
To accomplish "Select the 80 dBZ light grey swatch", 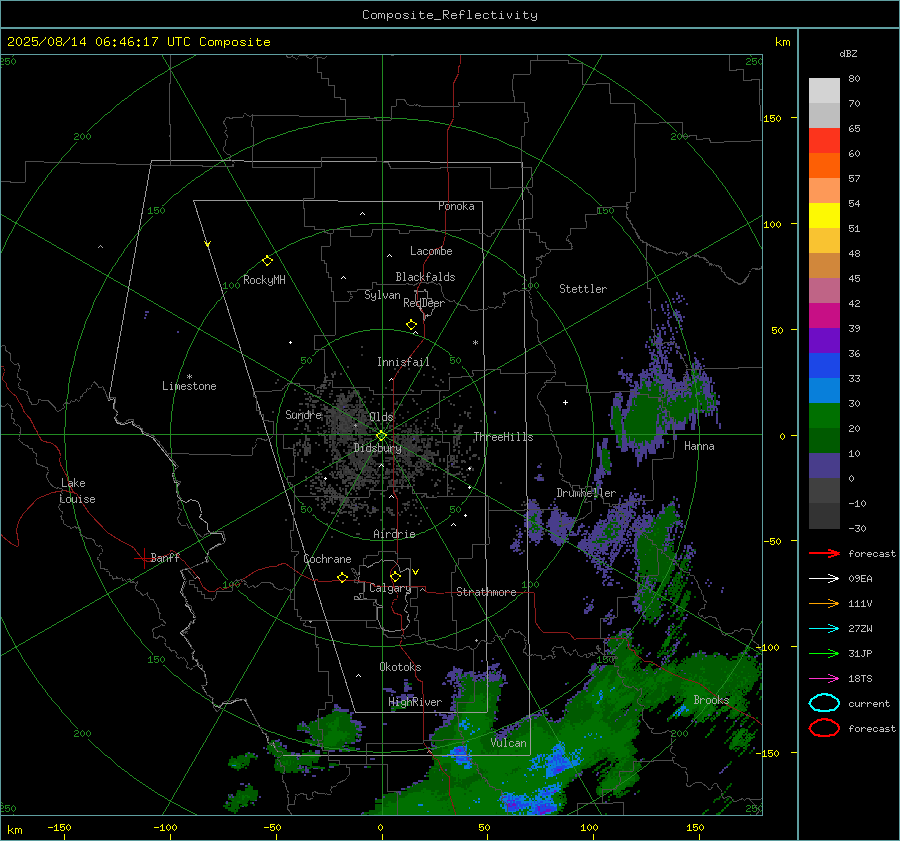I will [x=824, y=90].
